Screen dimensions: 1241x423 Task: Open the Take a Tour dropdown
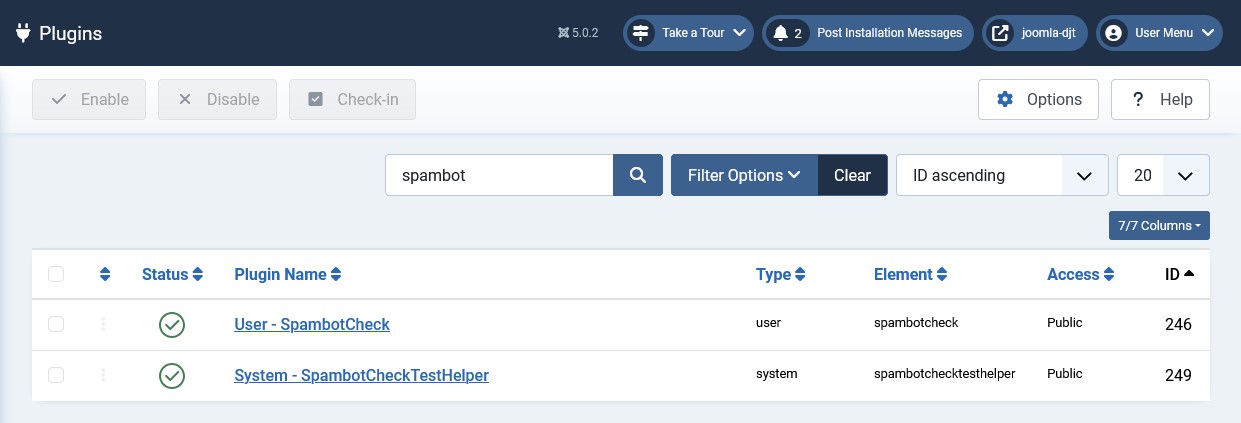pyautogui.click(x=688, y=33)
